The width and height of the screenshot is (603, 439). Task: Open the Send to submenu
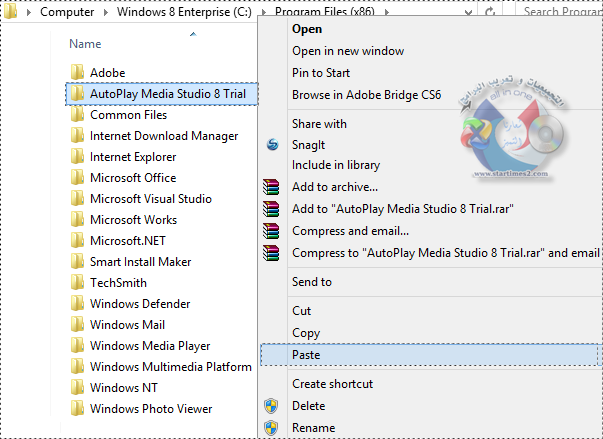click(x=311, y=282)
